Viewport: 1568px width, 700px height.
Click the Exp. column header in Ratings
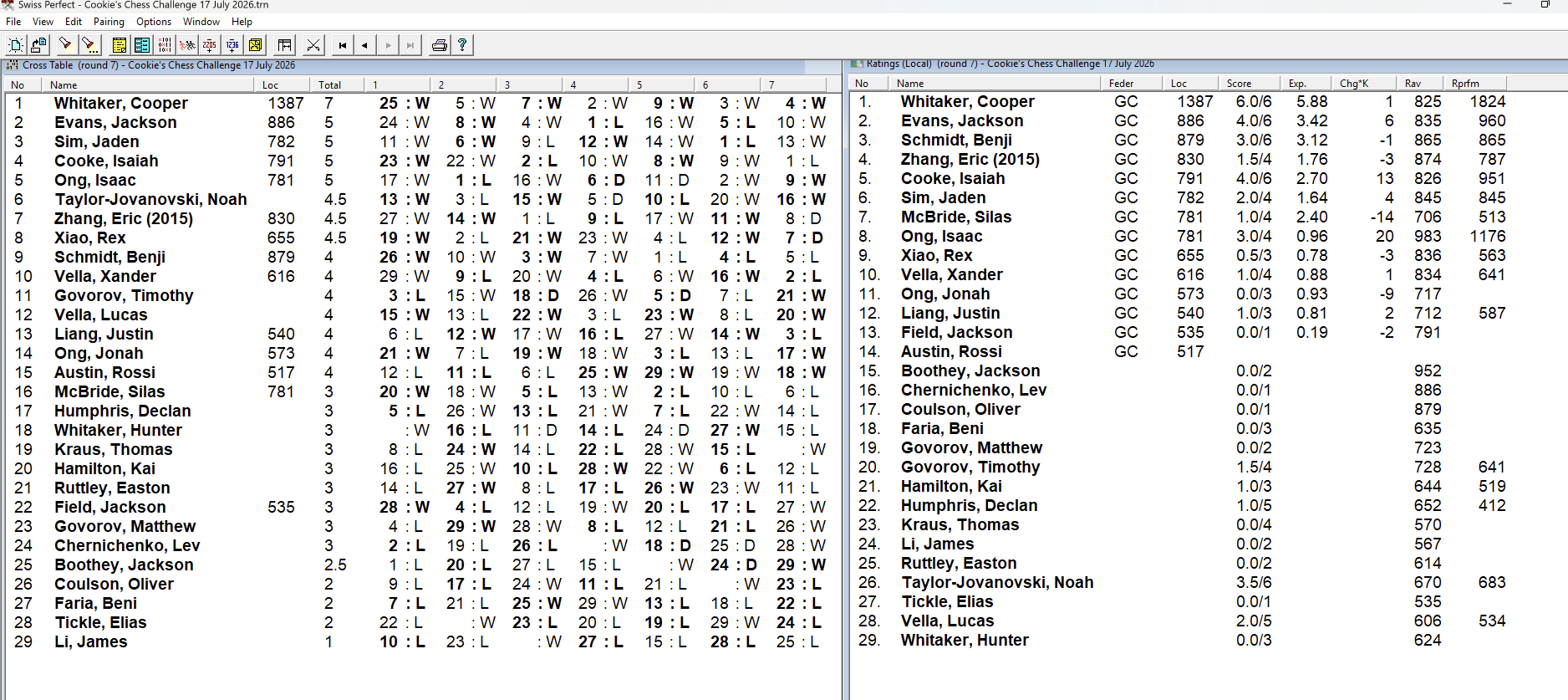click(1306, 83)
